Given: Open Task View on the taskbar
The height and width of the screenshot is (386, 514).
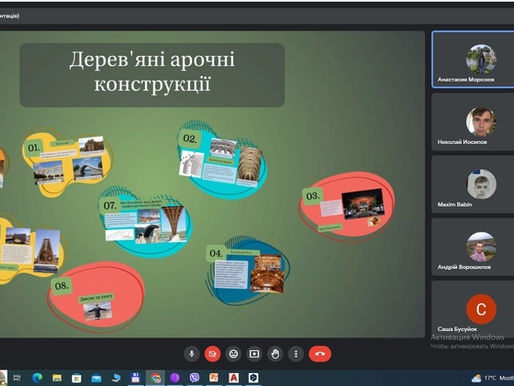Looking at the screenshot, I should pyautogui.click(x=17, y=378).
